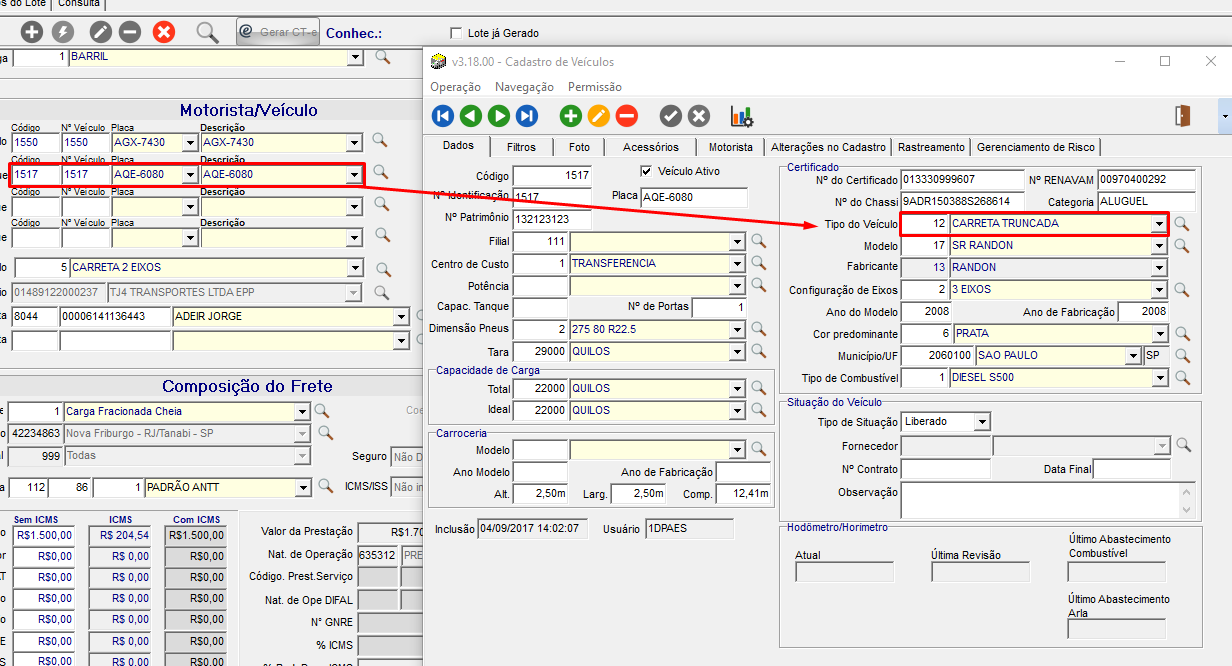The height and width of the screenshot is (666, 1232).
Task: Expand the Cor predominante dropdown
Action: 1159,334
